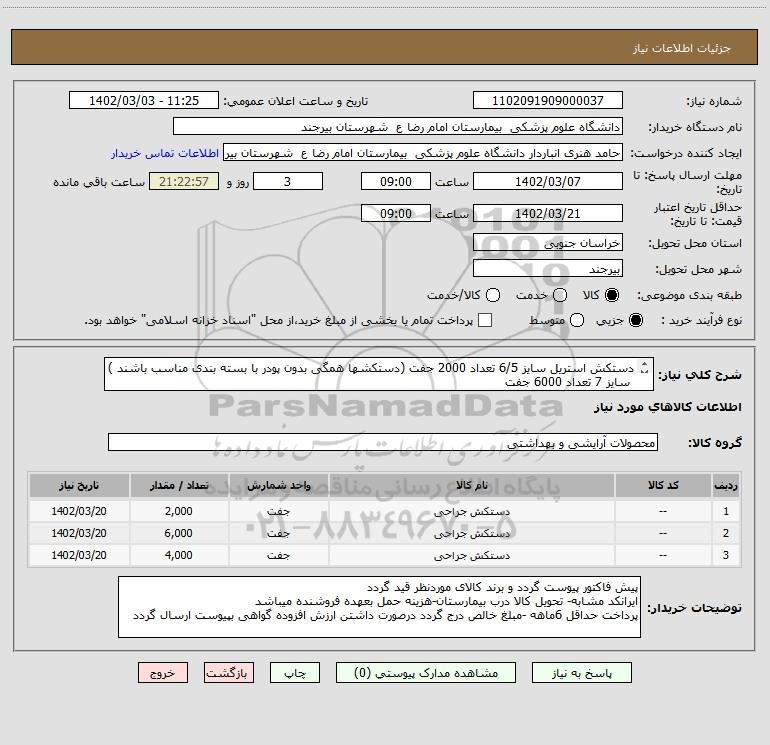The height and width of the screenshot is (745, 770).
Task: Click the buyer notes text box
Action: (379, 607)
